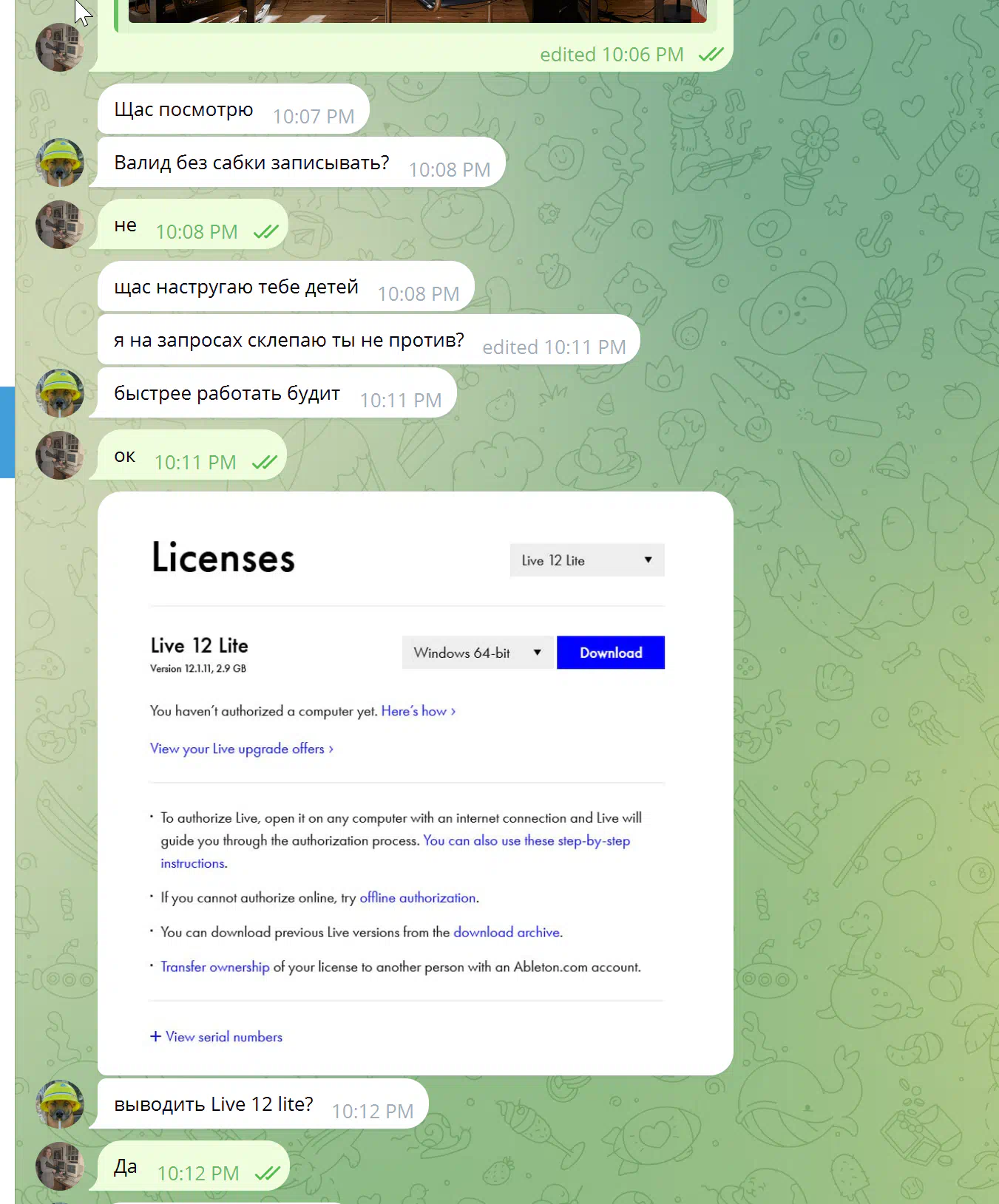Click the "Version 12.1.11, 2.9 GB" text
The width and height of the screenshot is (999, 1204).
tap(198, 668)
